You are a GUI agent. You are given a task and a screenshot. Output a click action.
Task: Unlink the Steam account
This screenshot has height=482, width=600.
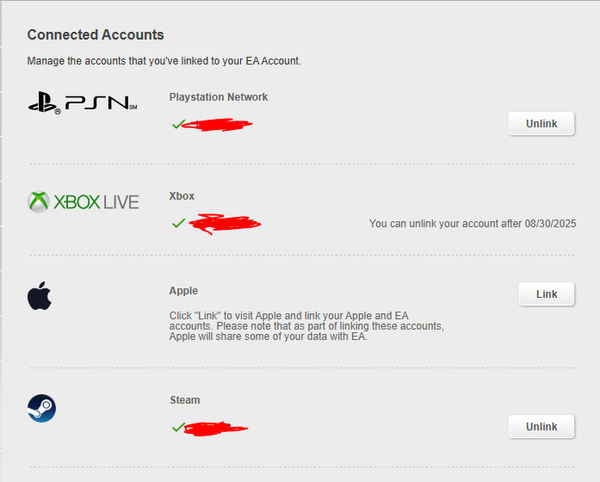[x=541, y=427]
